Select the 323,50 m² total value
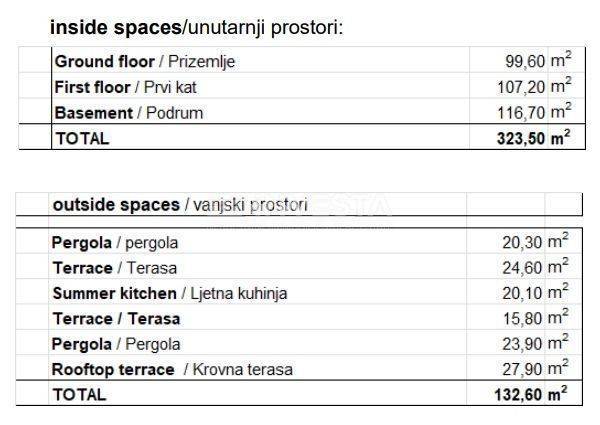Screen dimensions: 600x425 coord(533,138)
